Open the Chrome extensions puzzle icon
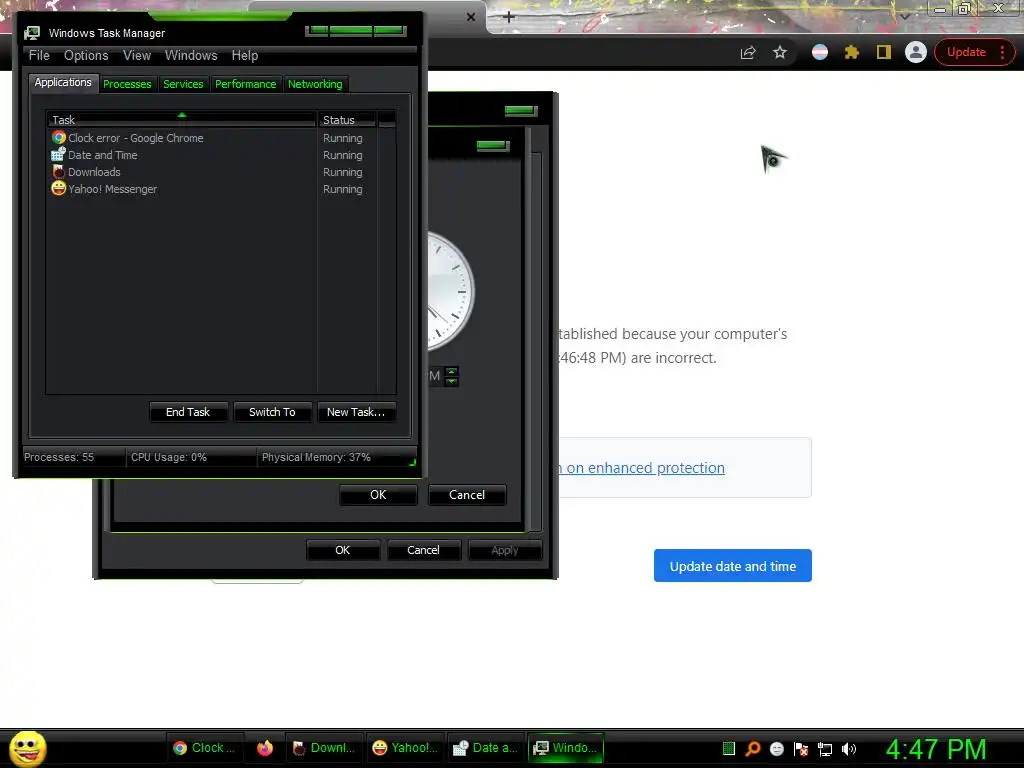1024x768 pixels. click(x=852, y=52)
